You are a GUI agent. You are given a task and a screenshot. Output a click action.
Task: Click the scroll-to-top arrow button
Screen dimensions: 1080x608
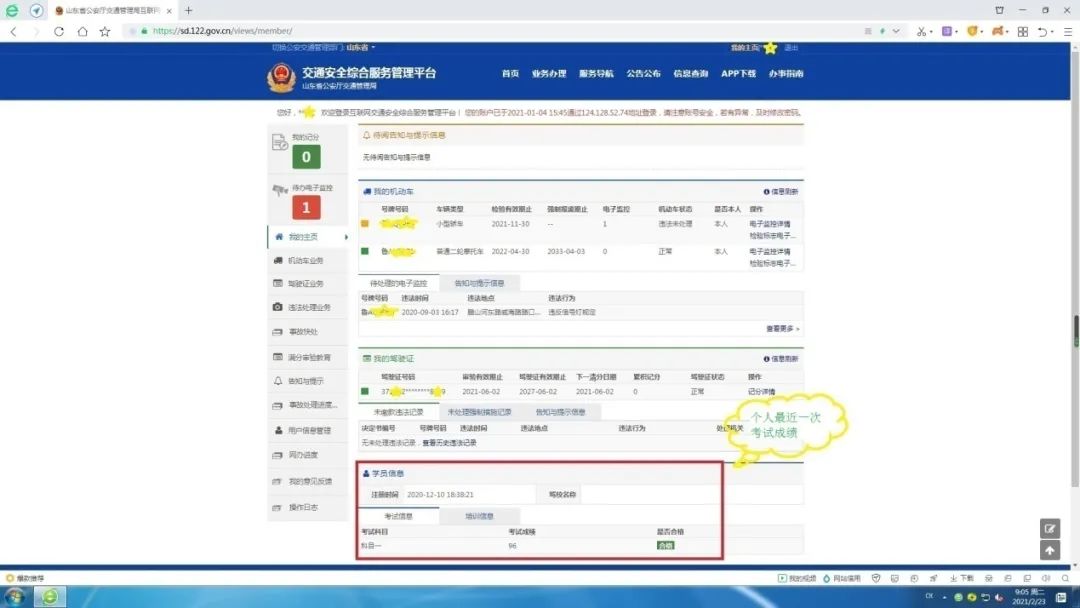point(1049,550)
